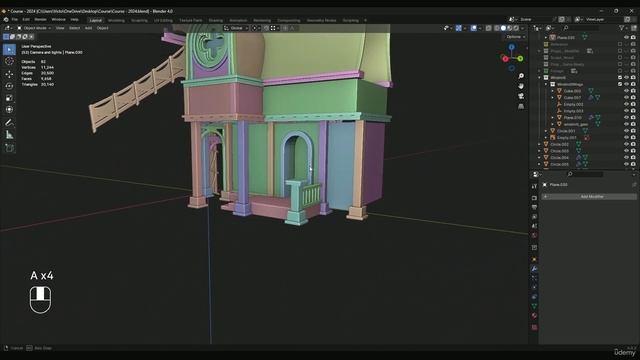Open the Object Data green triangle tab
The width and height of the screenshot is (640, 360).
(x=534, y=307)
